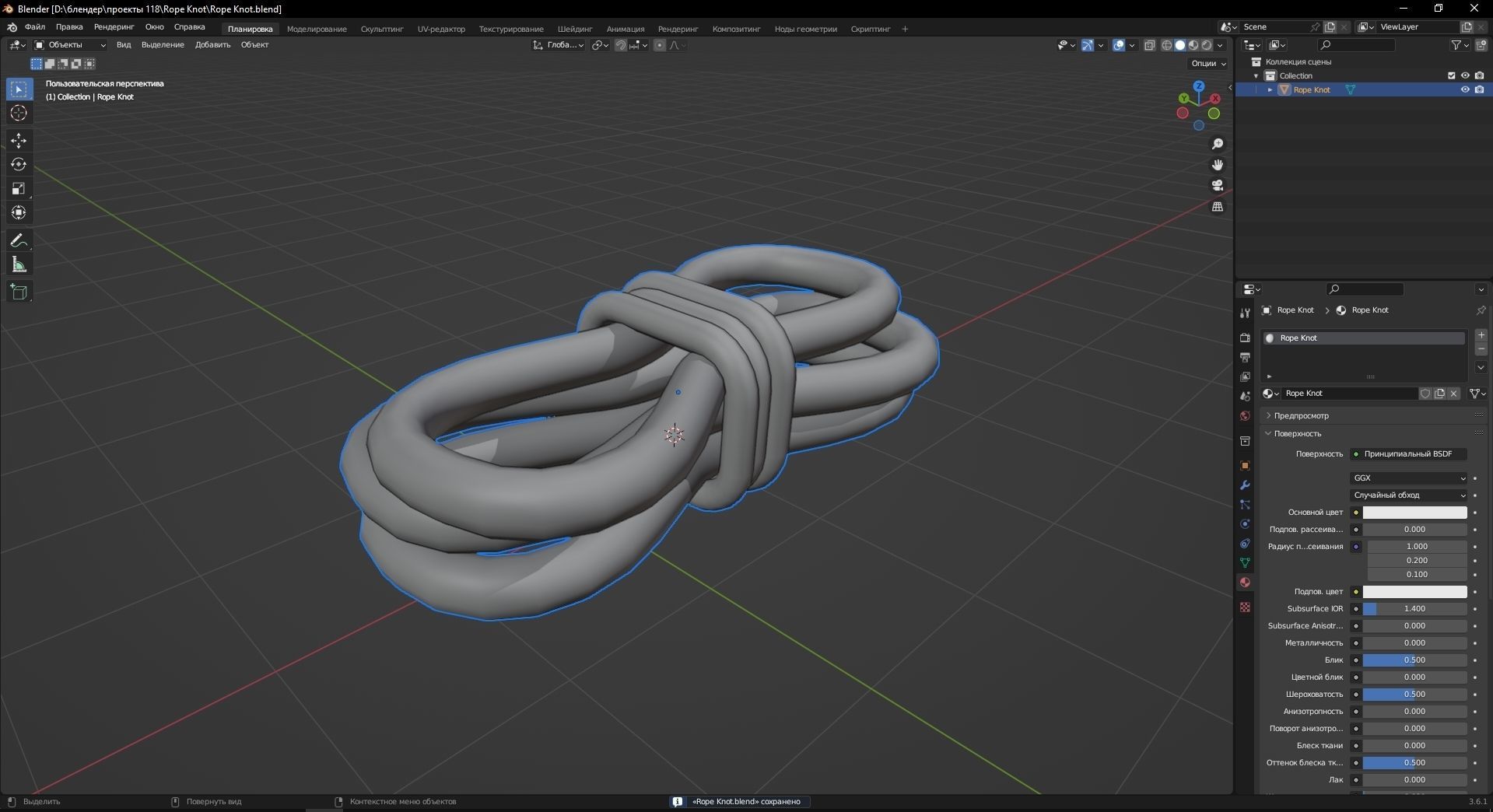
Task: Unlink the Rope Knot material X button
Action: point(1453,394)
